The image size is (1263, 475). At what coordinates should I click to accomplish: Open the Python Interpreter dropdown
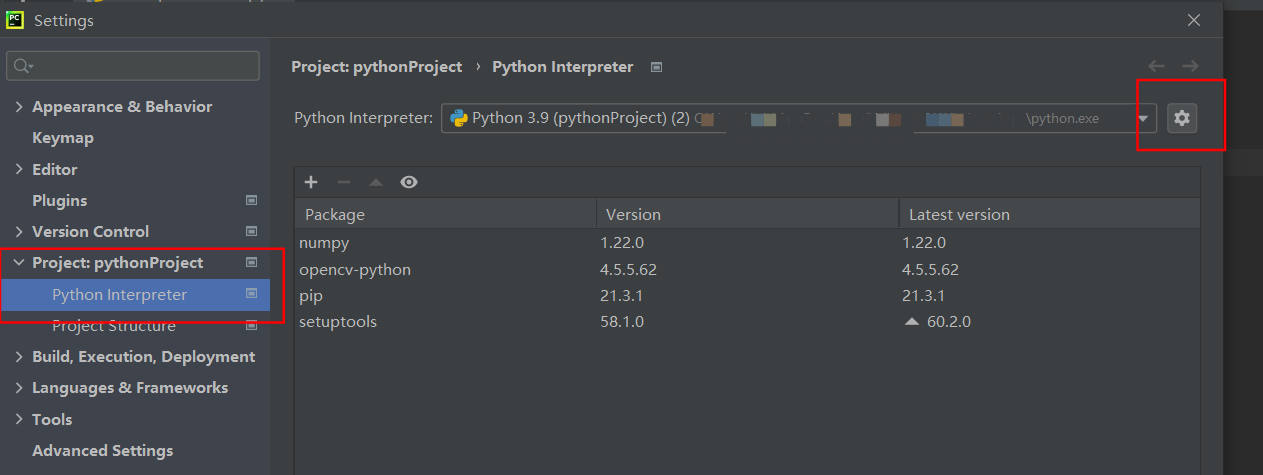[1143, 118]
